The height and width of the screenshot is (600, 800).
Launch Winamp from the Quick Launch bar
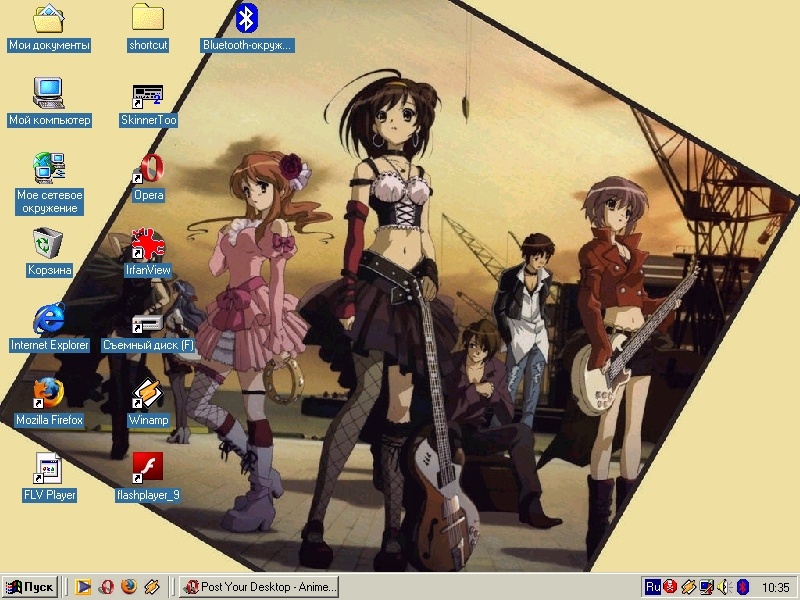(x=152, y=587)
